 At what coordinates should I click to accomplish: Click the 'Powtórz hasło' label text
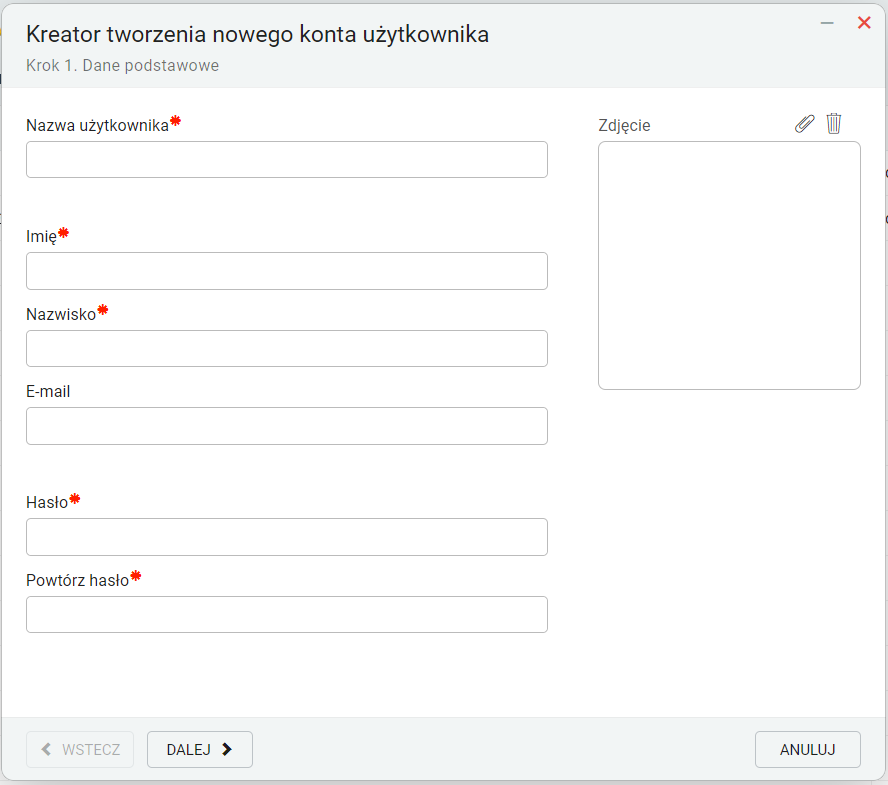[78, 581]
